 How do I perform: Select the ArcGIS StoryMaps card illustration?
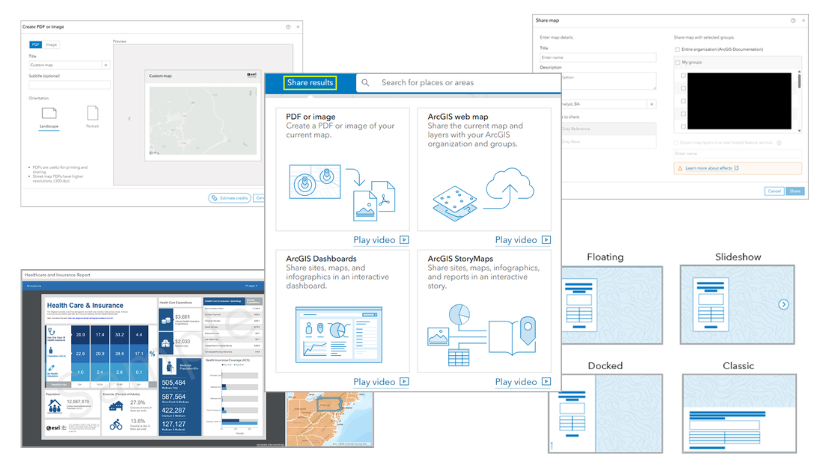482,334
